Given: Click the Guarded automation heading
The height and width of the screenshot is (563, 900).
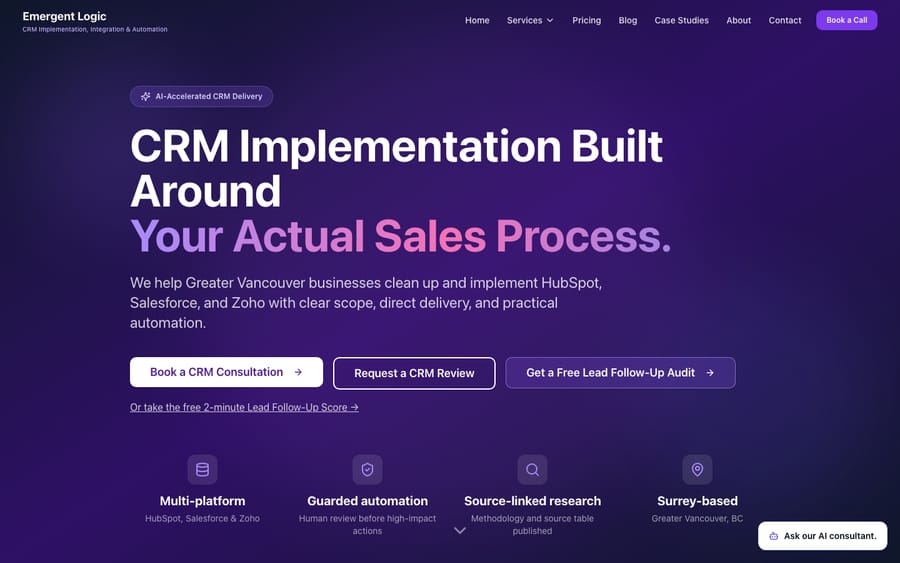Looking at the screenshot, I should pos(367,501).
